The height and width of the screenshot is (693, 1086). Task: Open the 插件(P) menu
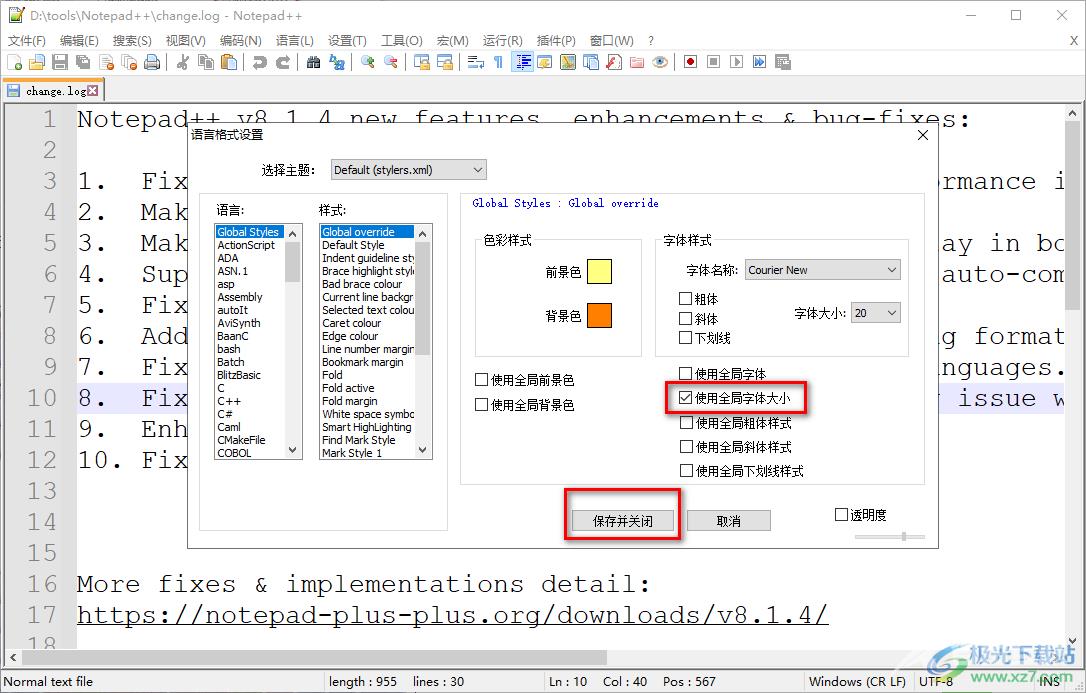[x=555, y=41]
